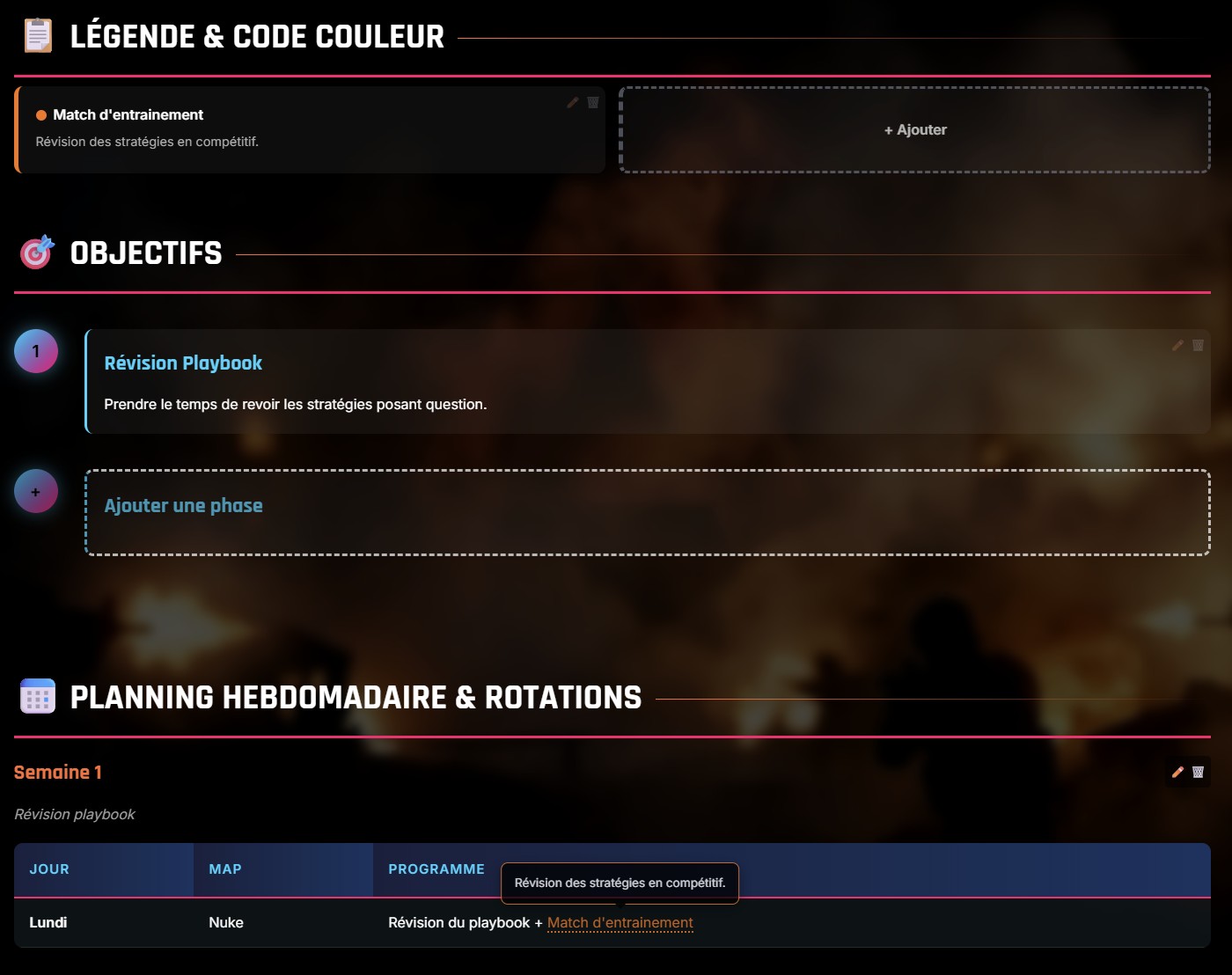Click the trash icon on Révision Playbook objective
Screen dimensions: 1232x975
1199,346
